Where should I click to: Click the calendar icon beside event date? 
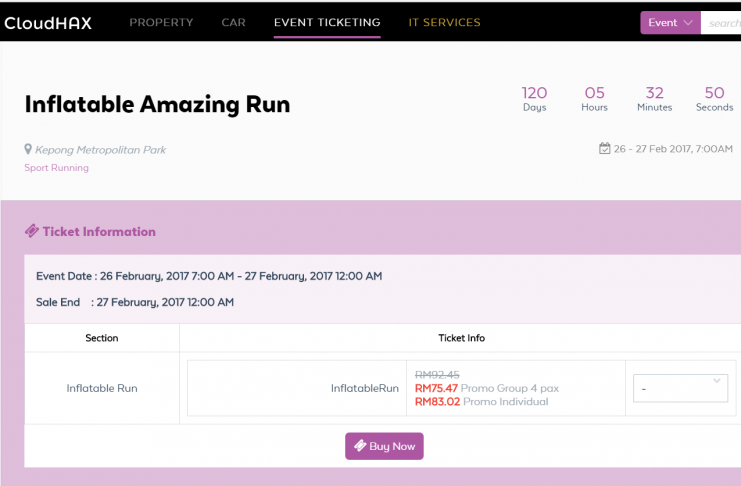[x=604, y=148]
